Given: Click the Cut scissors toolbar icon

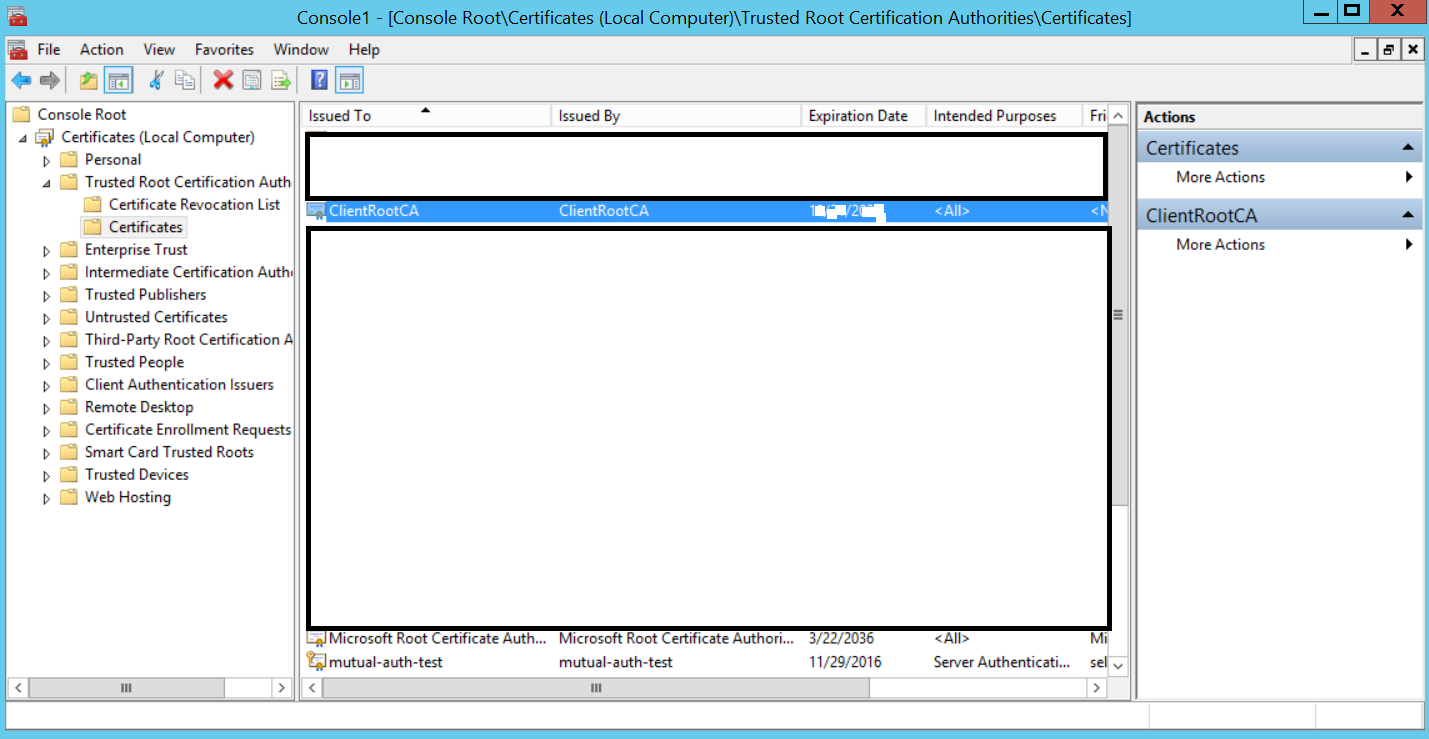Looking at the screenshot, I should [156, 81].
